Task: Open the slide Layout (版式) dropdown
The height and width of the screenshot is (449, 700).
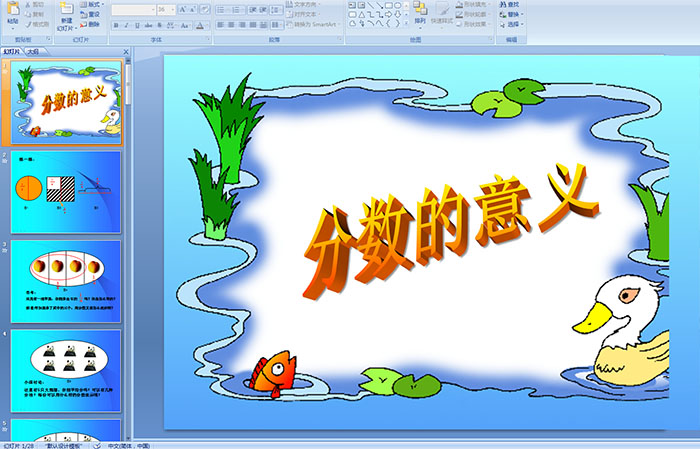Action: coord(92,4)
